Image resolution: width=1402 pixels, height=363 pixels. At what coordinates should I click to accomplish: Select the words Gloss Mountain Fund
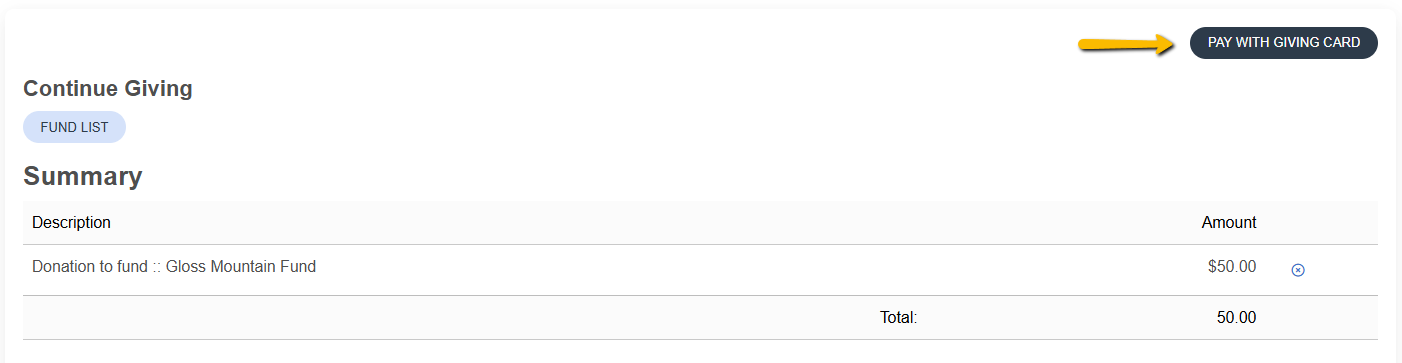point(241,267)
